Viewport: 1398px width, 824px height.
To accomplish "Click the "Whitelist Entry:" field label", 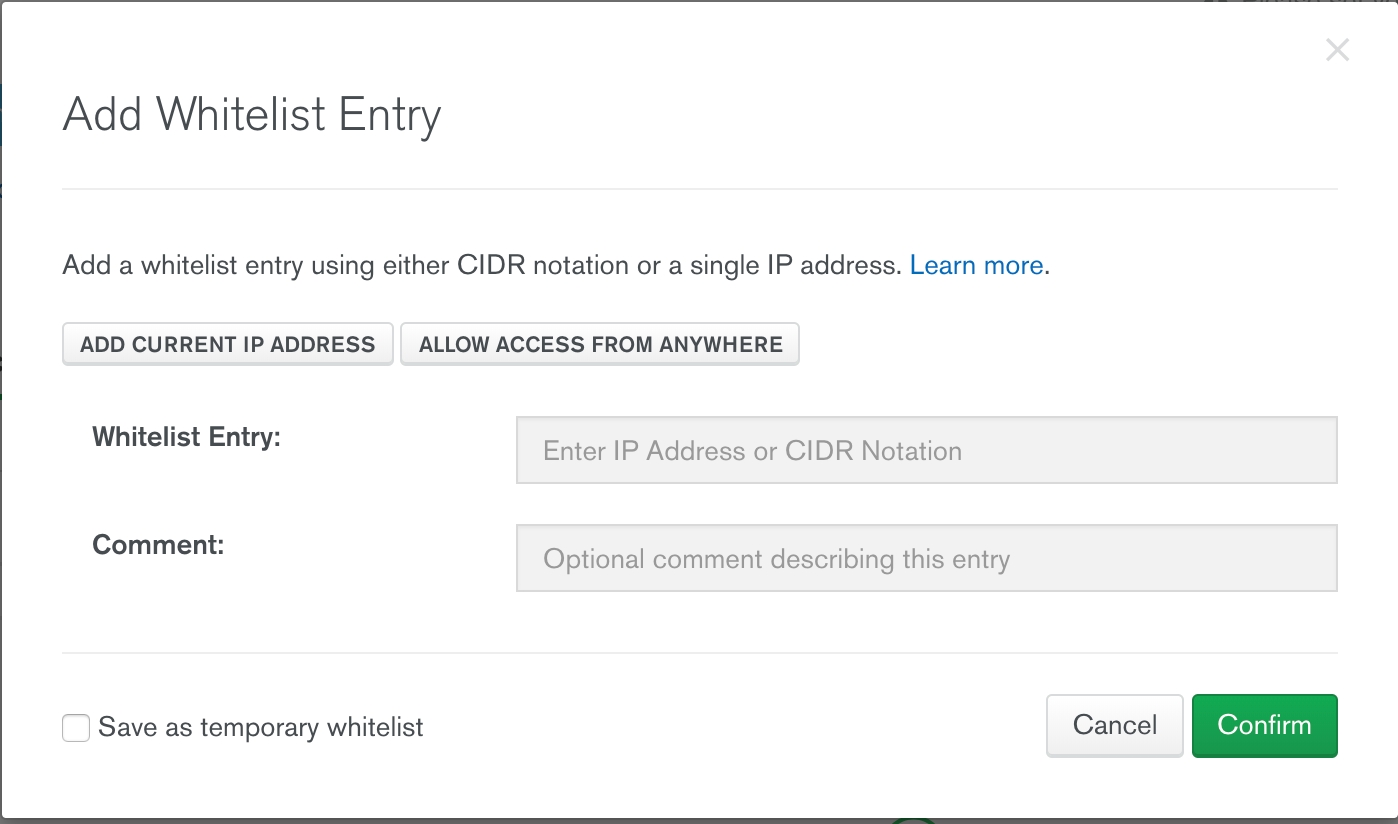I will (x=186, y=437).
